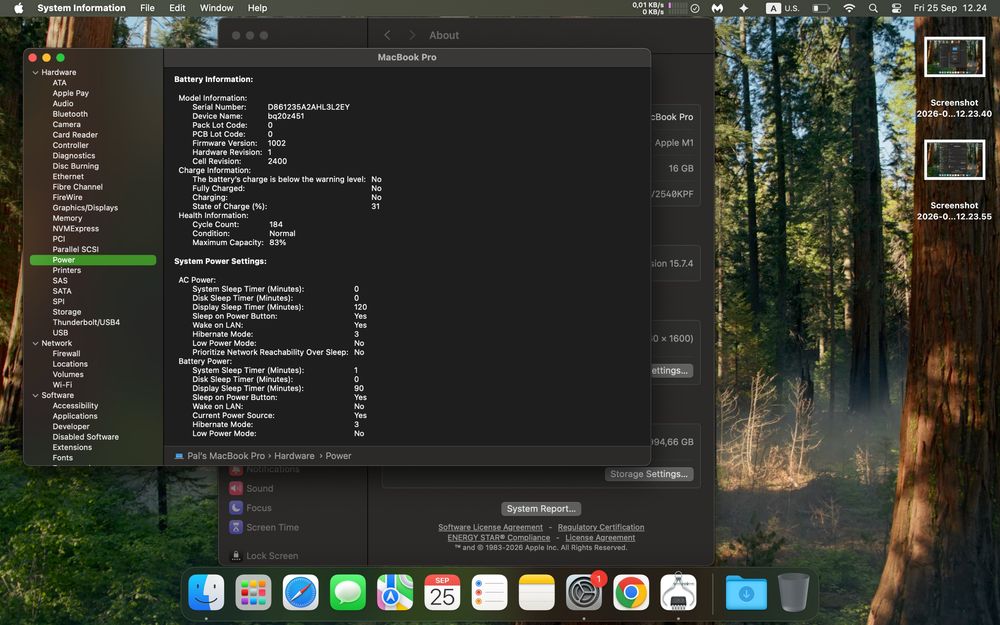Select NVMExpress in sidebar
The width and height of the screenshot is (1000, 625).
[75, 229]
